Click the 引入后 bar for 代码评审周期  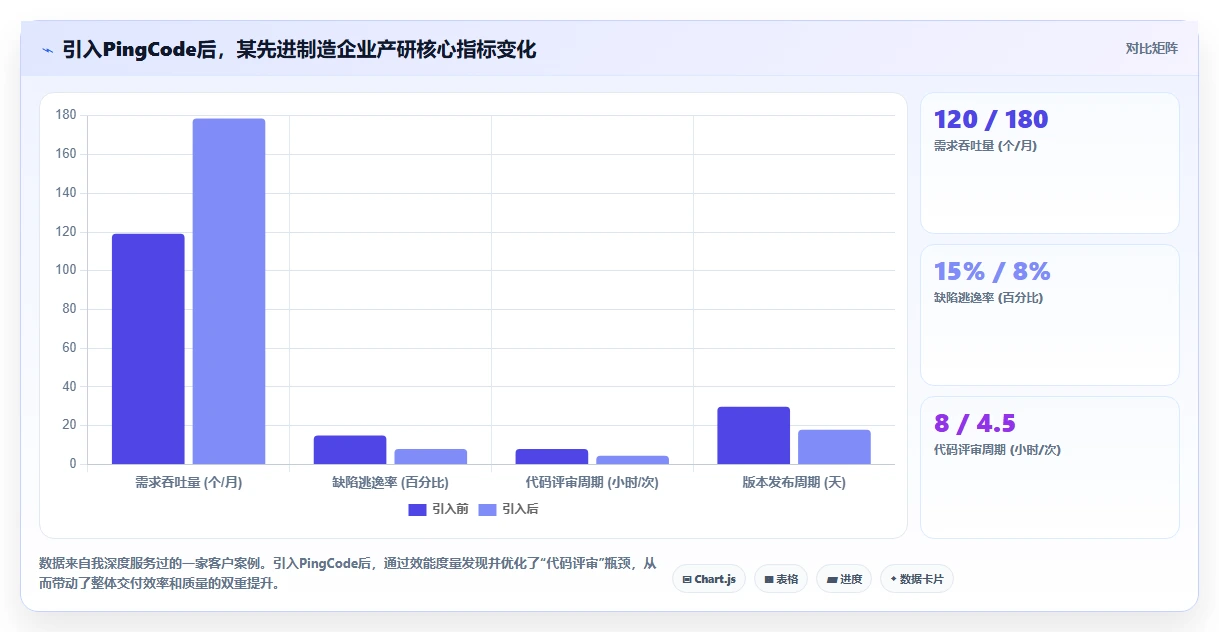click(633, 460)
